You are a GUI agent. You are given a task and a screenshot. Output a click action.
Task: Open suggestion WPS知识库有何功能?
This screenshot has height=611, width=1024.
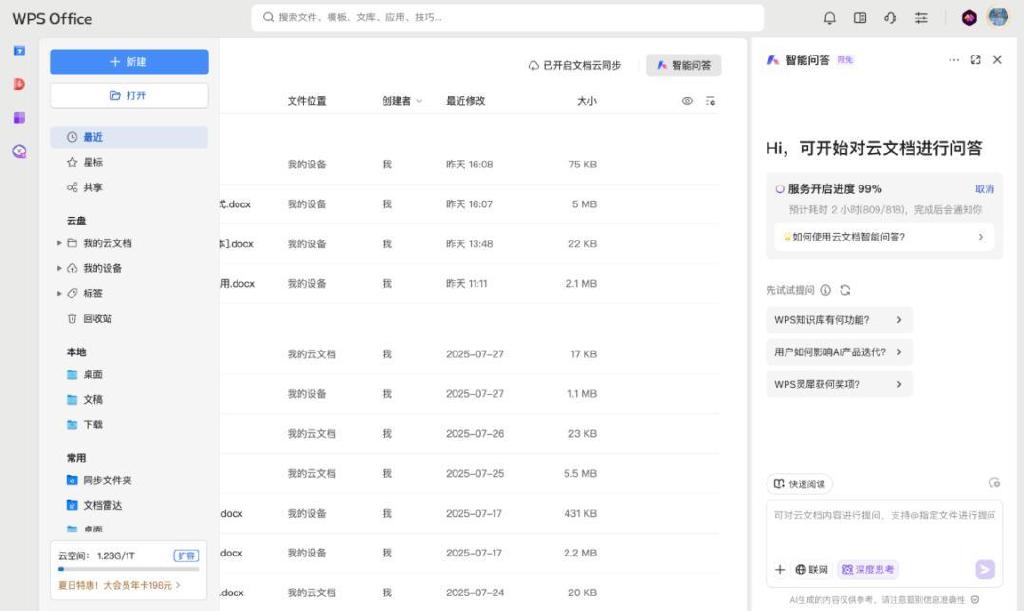tap(839, 320)
